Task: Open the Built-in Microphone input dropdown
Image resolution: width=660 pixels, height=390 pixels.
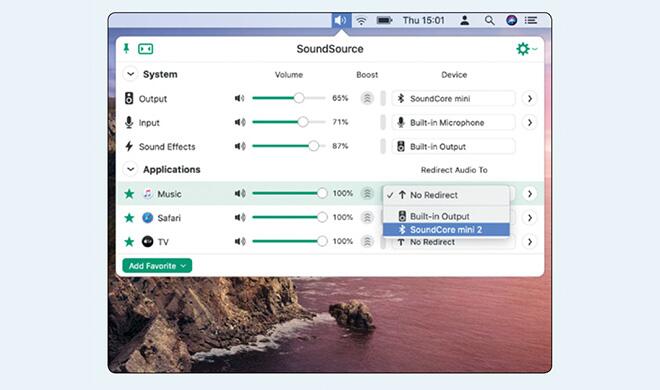Action: 453,122
